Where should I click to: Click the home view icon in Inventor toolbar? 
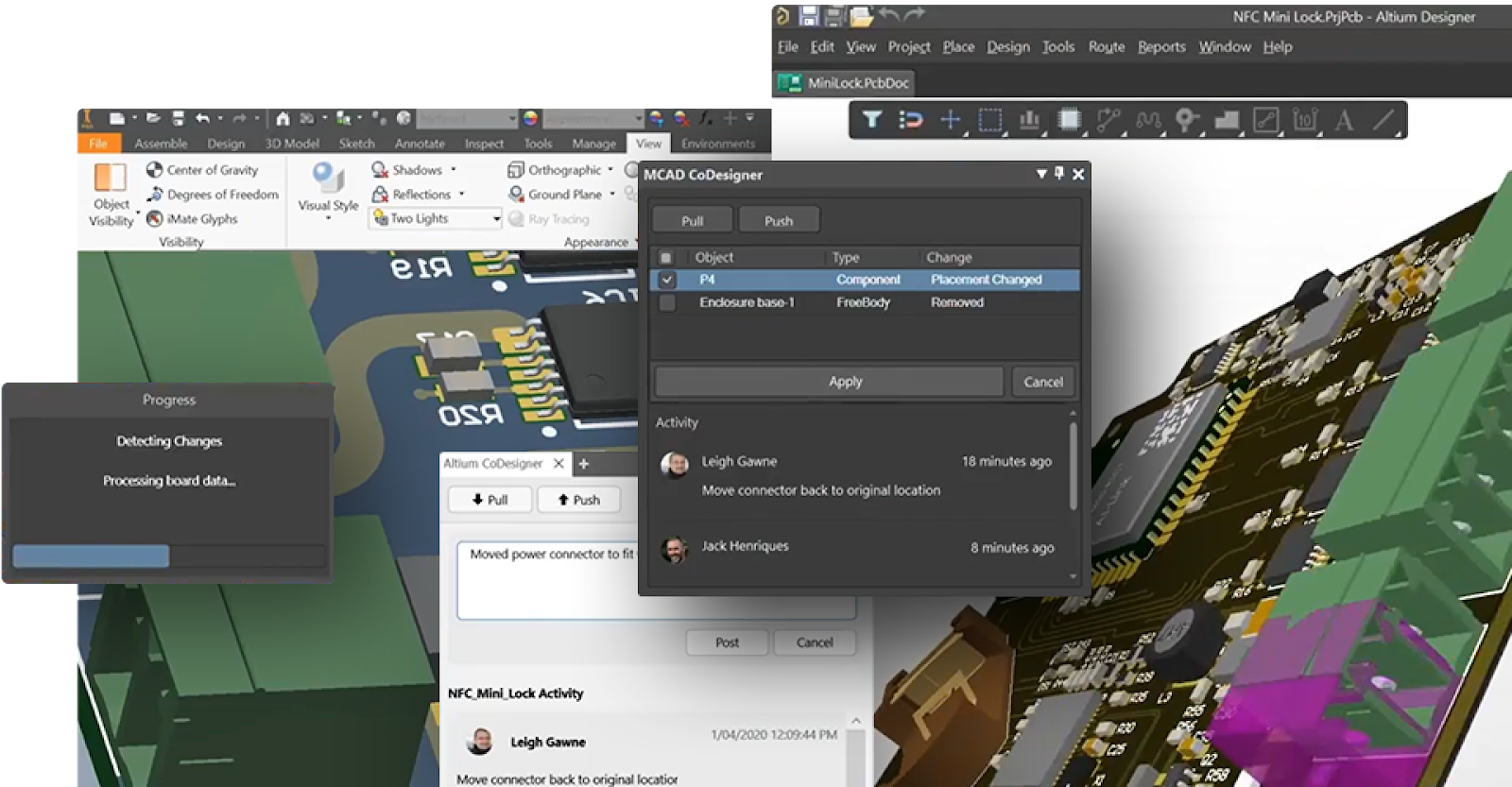(x=283, y=118)
